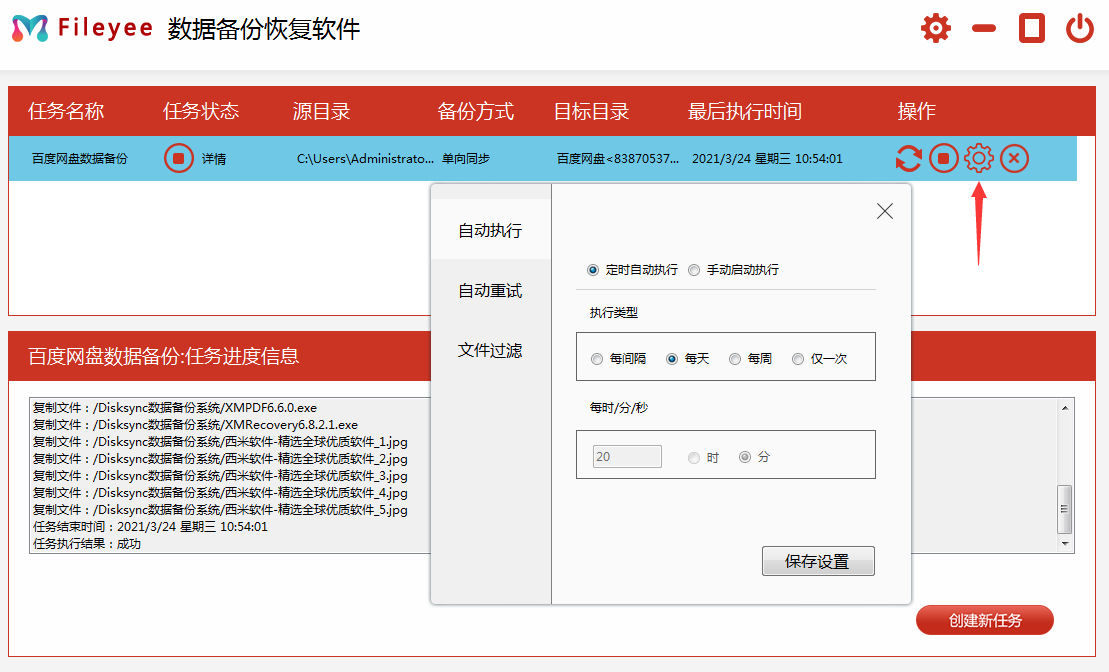
Task: Switch to 自动重试 tab
Action: [x=490, y=291]
